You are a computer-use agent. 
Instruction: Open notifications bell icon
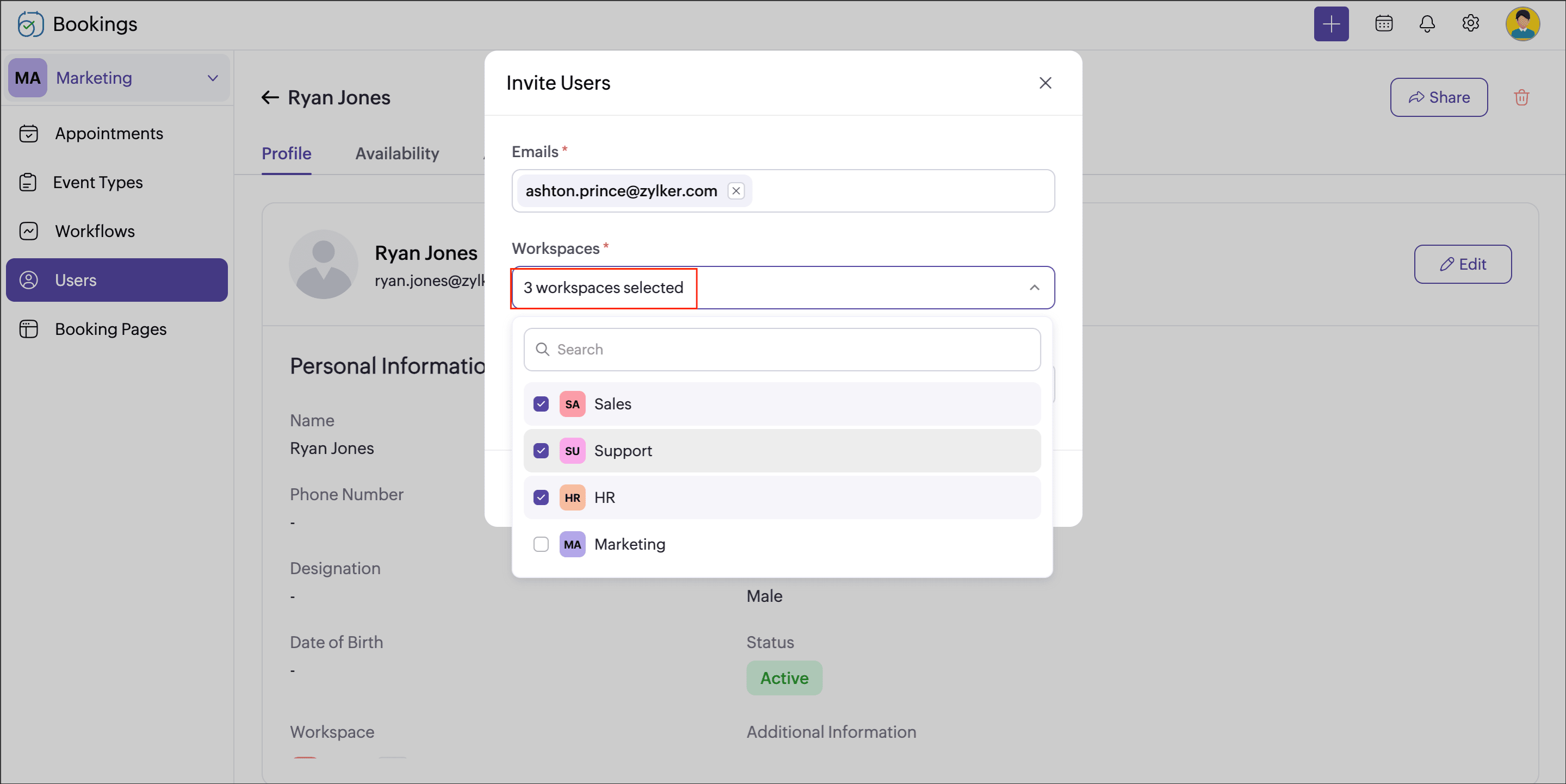(1427, 24)
